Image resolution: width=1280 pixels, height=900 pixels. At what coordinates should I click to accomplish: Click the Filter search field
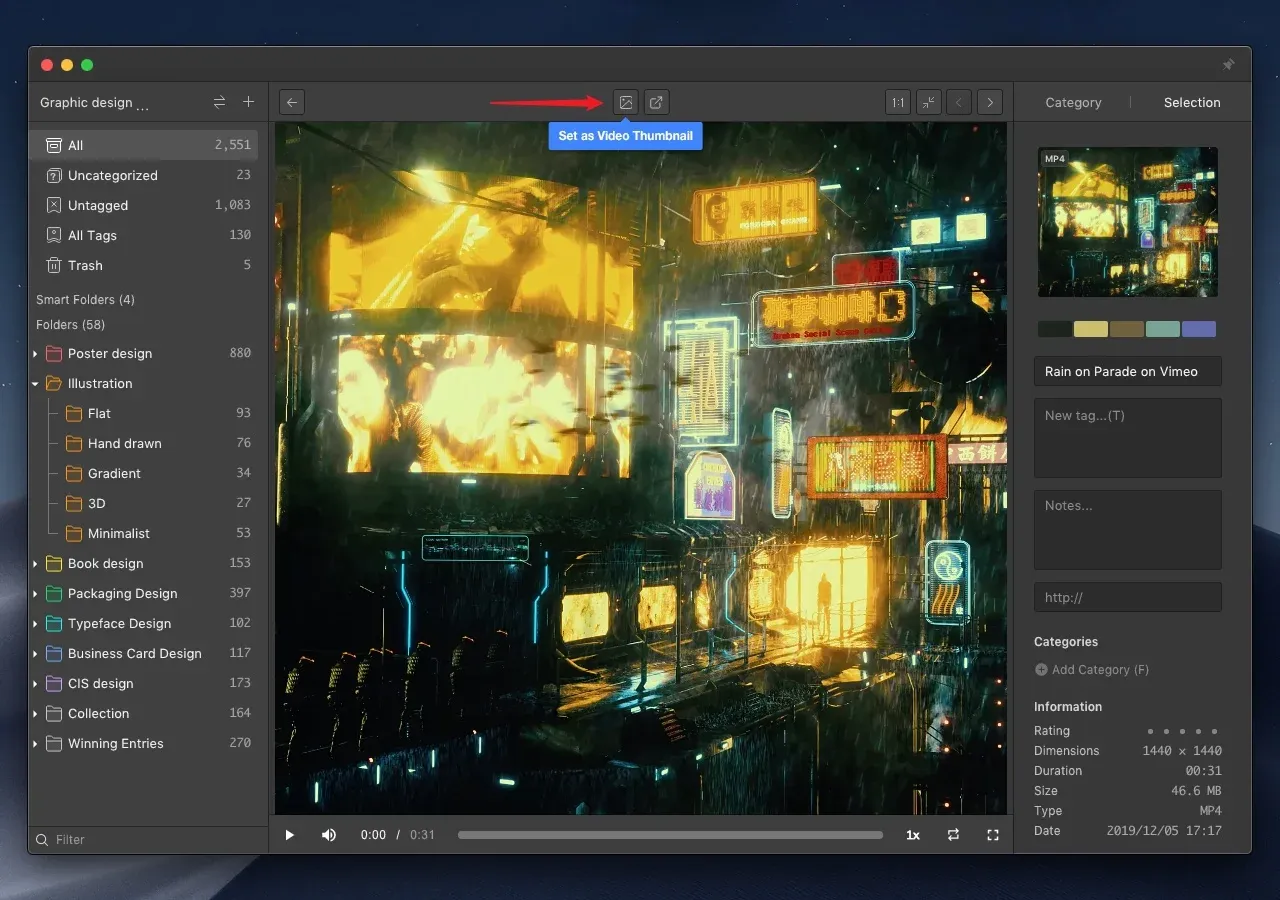pos(148,839)
